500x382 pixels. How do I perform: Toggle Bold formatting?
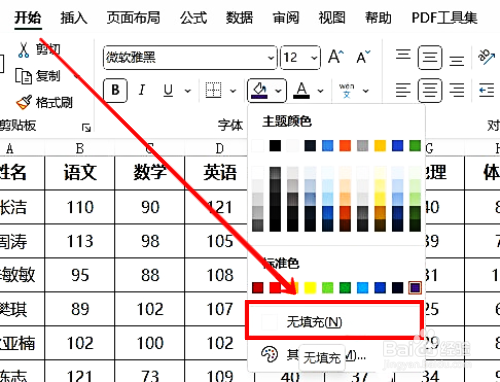(115, 90)
